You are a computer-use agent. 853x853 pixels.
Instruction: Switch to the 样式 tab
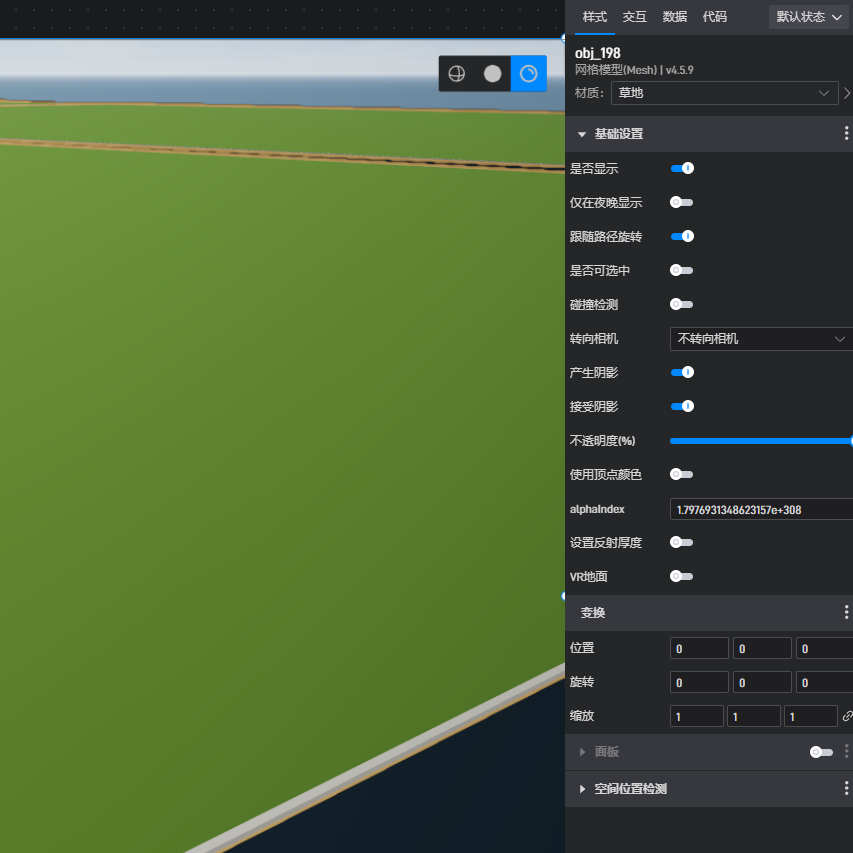pos(595,17)
